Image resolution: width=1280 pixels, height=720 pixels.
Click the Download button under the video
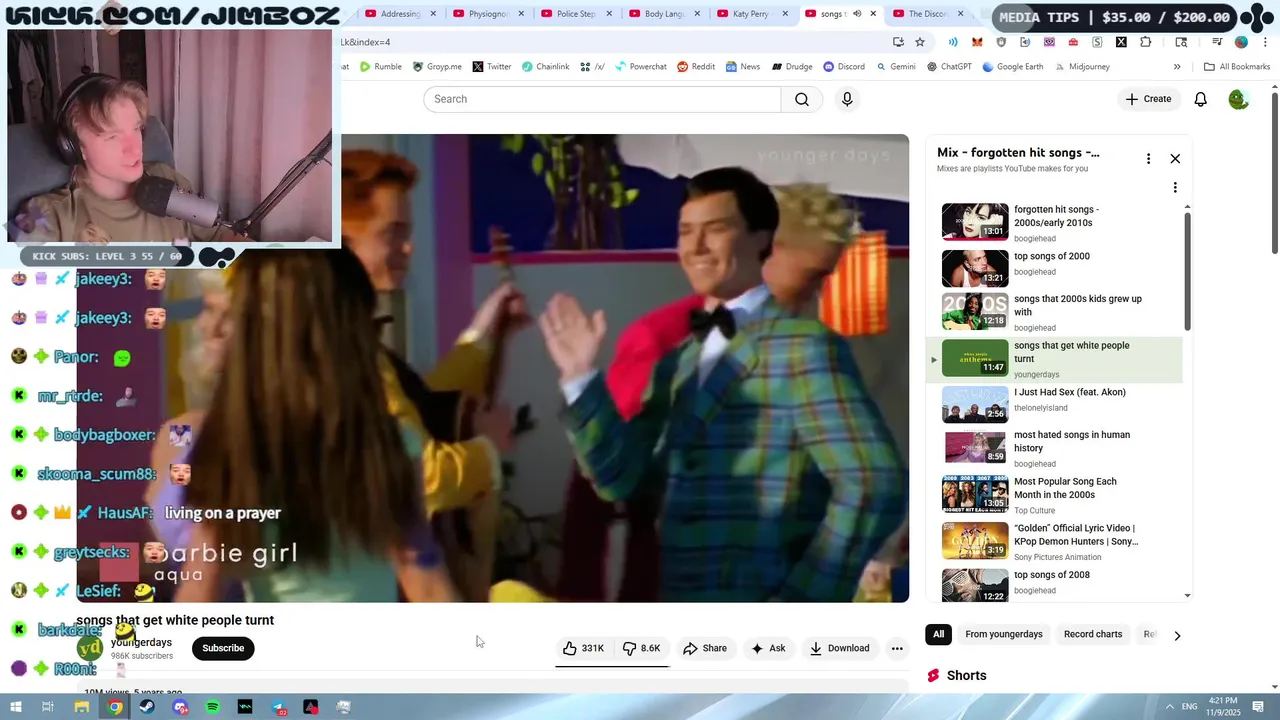click(x=840, y=648)
